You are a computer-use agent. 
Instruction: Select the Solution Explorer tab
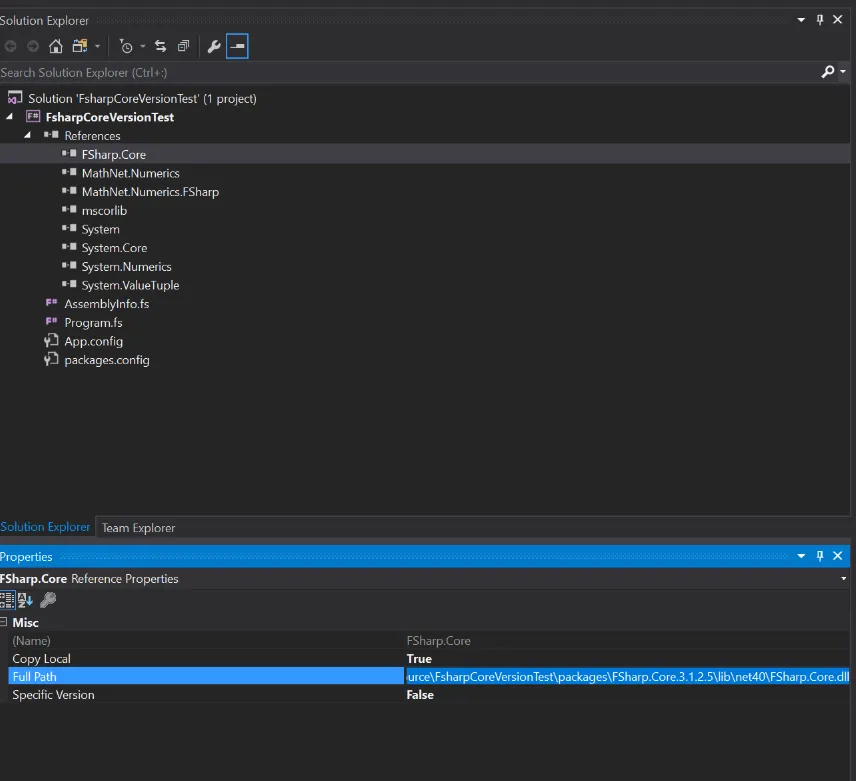[45, 527]
